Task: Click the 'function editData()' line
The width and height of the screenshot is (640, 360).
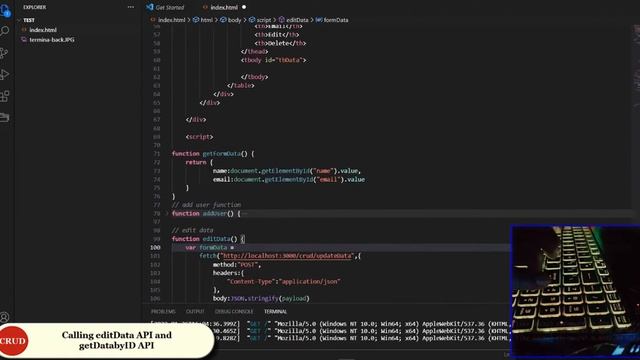Action: (208, 239)
